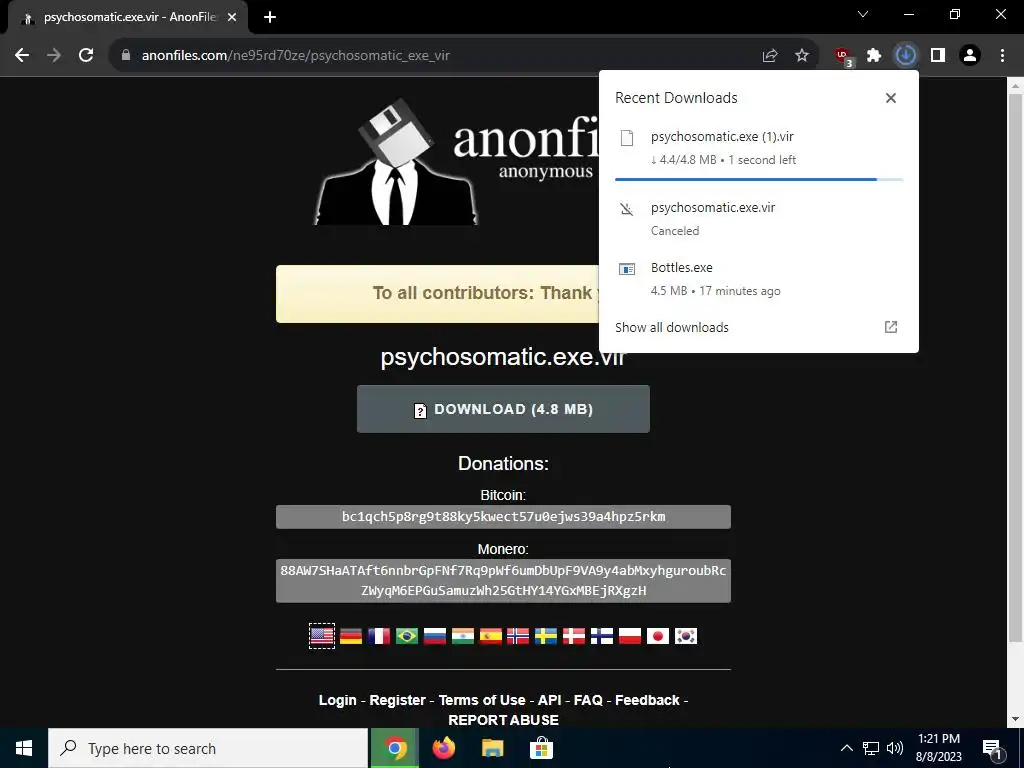Close the psychosomatic.exe.vir tab
This screenshot has height=768, width=1024.
pyautogui.click(x=232, y=18)
